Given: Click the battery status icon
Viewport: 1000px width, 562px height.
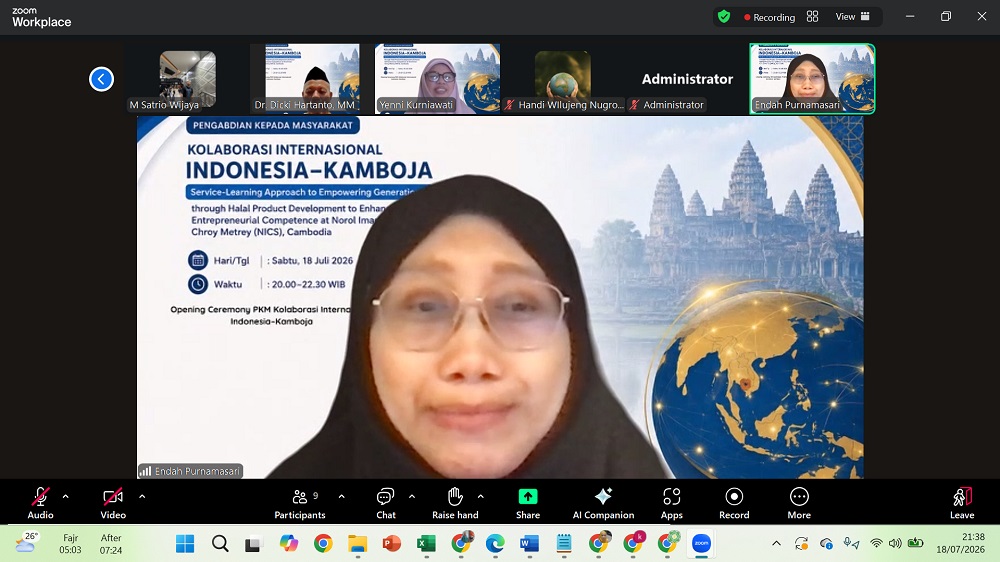Looking at the screenshot, I should 916,543.
